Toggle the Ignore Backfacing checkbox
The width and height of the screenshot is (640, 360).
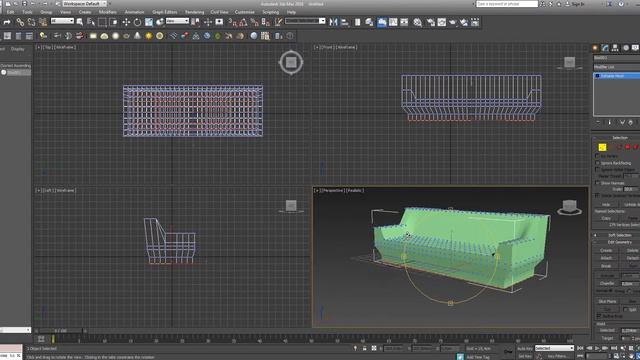coord(598,163)
